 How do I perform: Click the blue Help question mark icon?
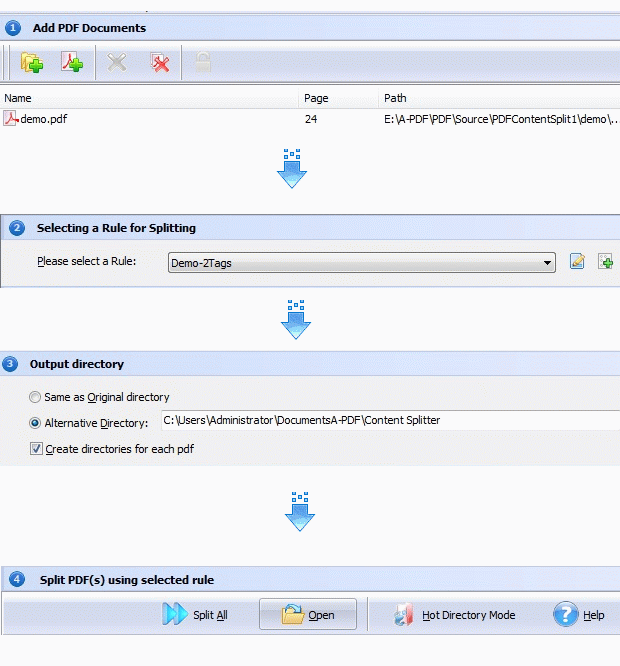pyautogui.click(x=565, y=614)
